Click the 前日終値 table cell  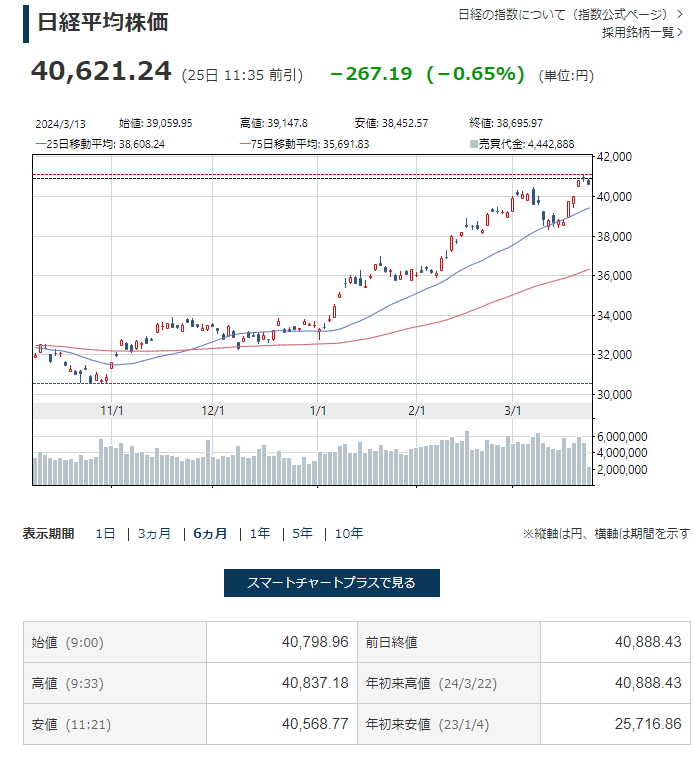coord(449,642)
